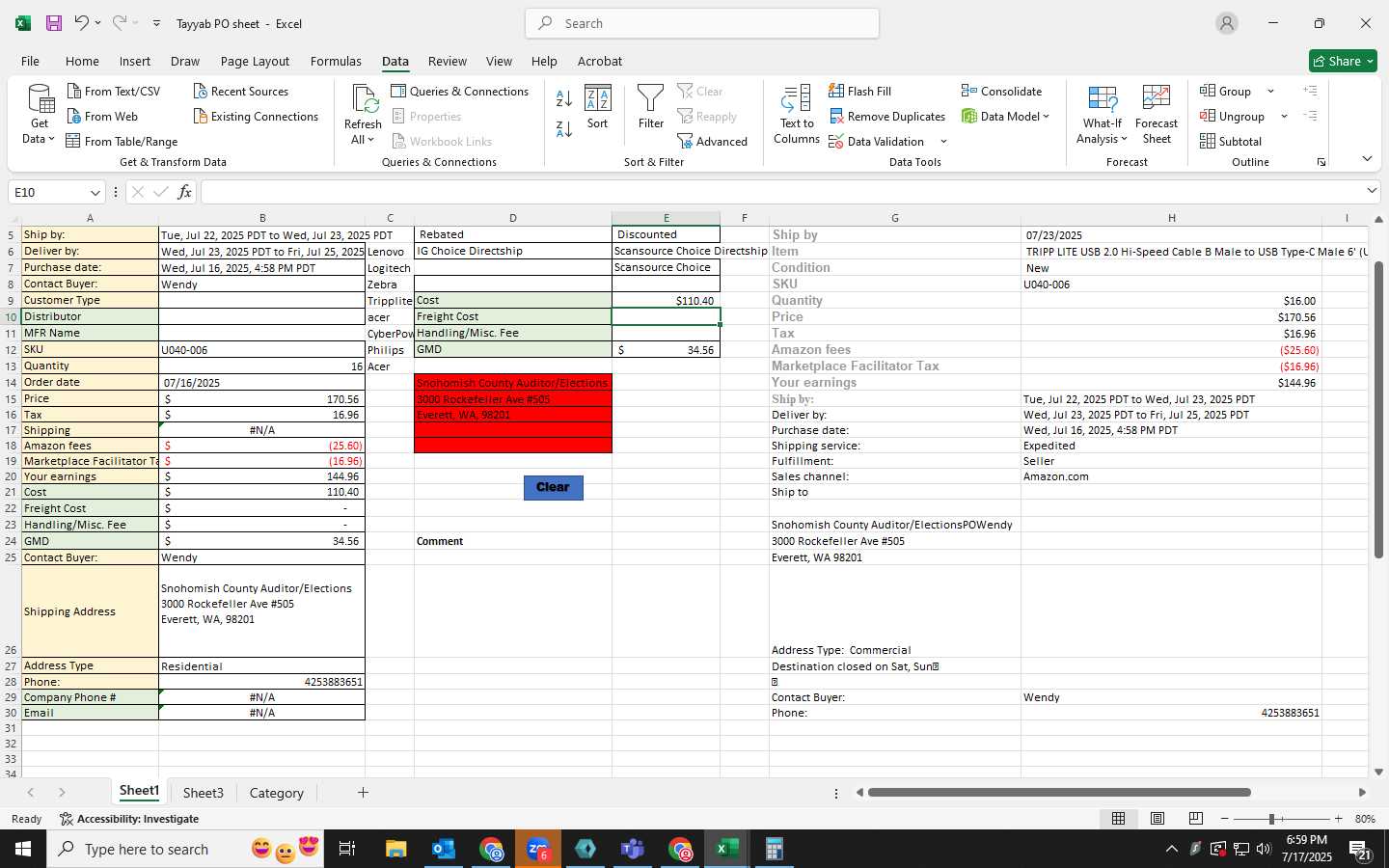Expand the Name Box dropdown

click(x=95, y=192)
